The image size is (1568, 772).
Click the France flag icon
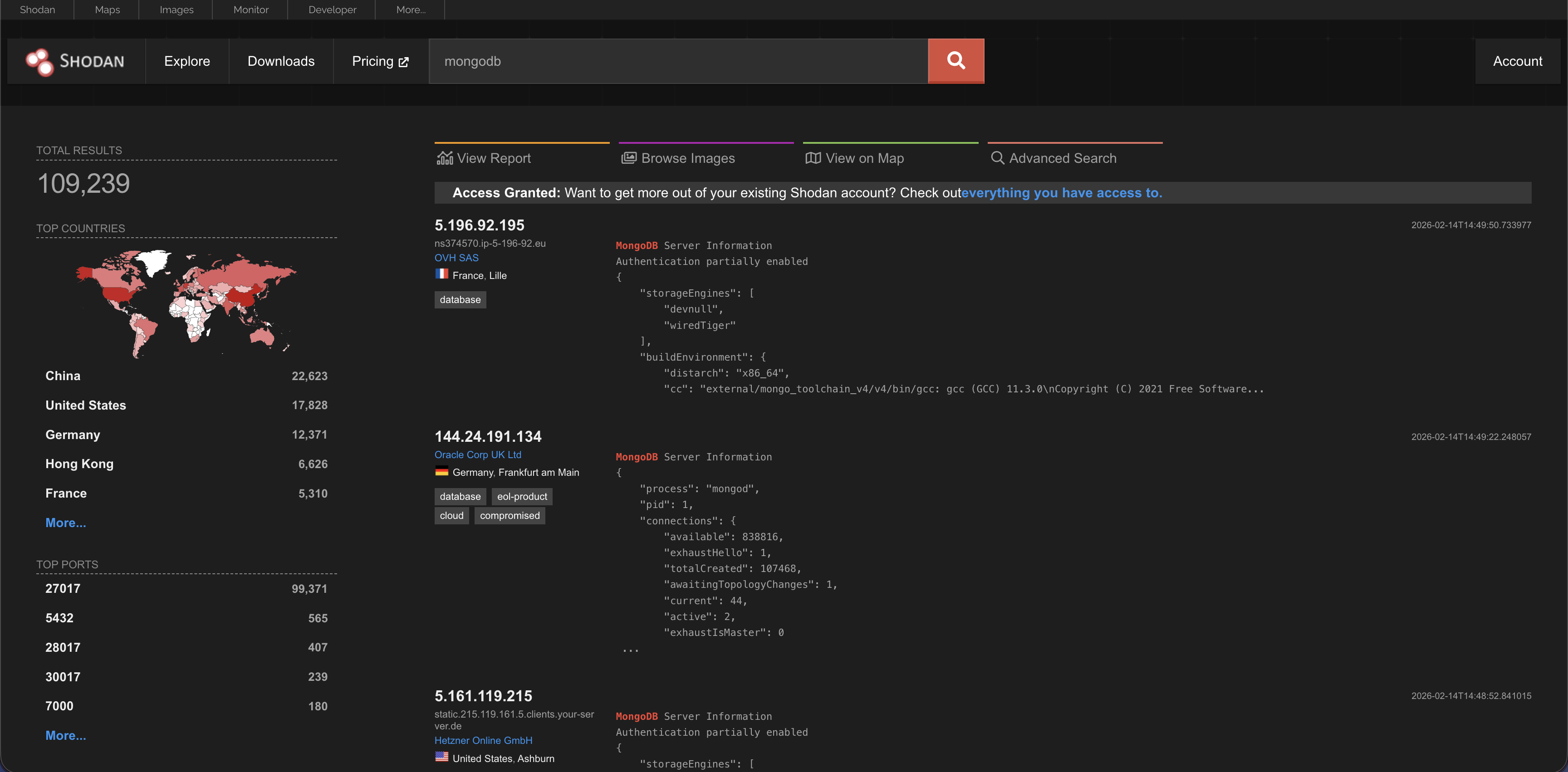click(441, 274)
